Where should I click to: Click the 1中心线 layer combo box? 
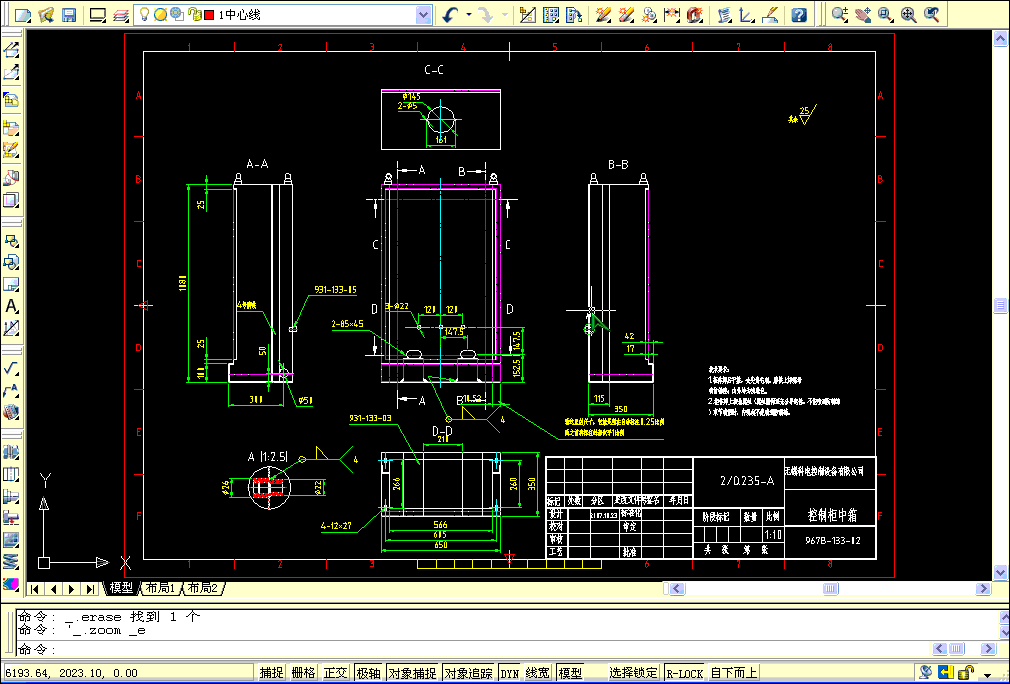[282, 15]
